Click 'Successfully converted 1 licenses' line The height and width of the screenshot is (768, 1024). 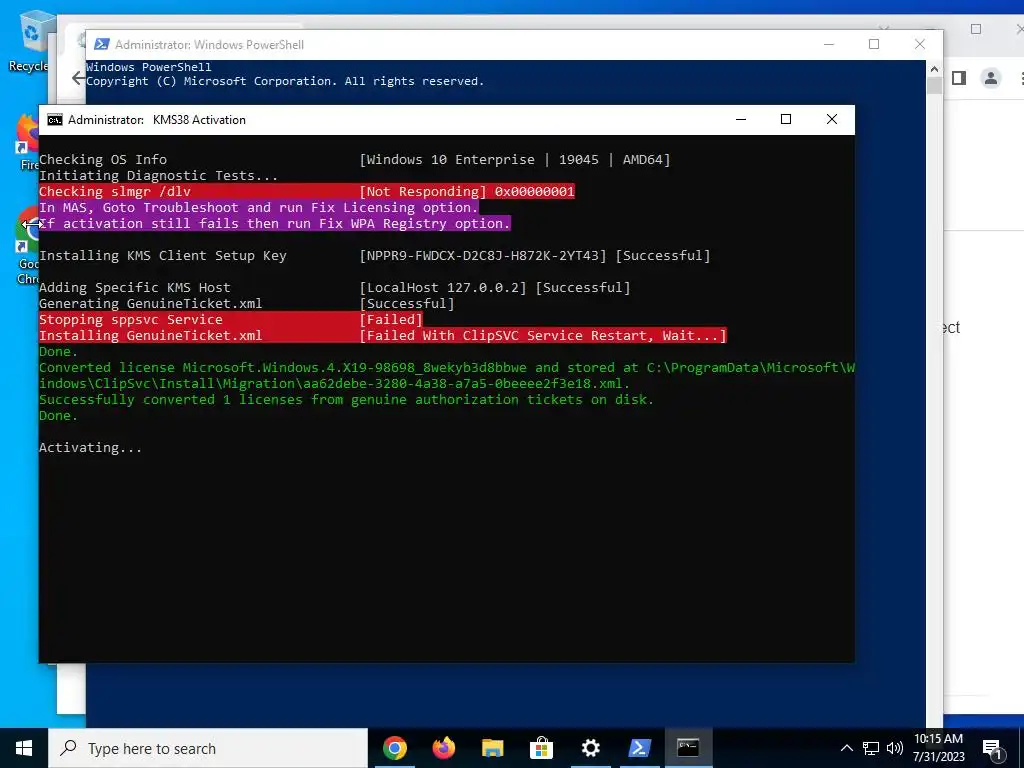[346, 400]
